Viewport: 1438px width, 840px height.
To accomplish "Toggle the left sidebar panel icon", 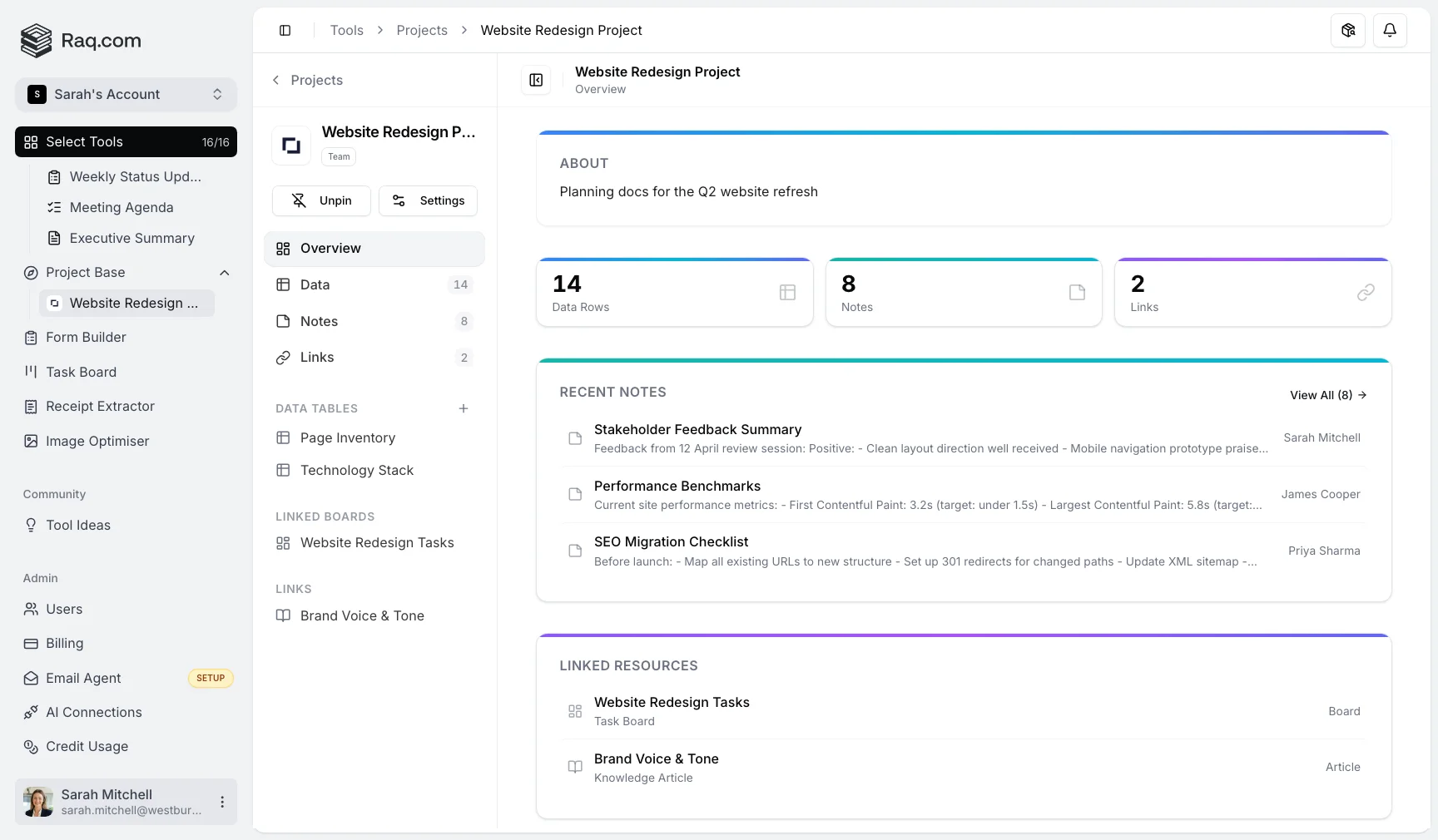I will point(285,31).
